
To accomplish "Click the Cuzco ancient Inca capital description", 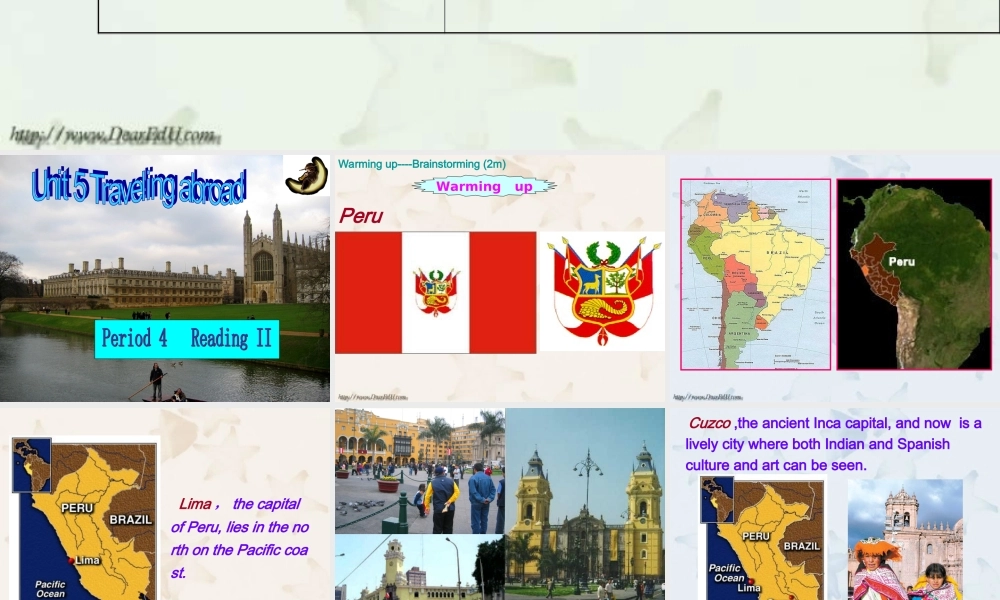I will point(834,444).
